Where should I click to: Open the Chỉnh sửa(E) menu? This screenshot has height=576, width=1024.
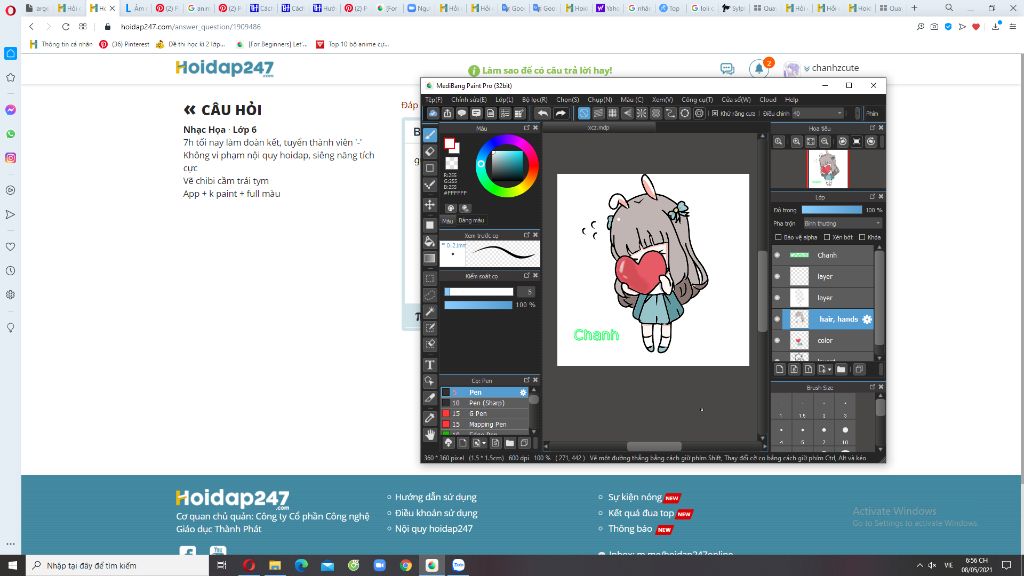pyautogui.click(x=468, y=100)
